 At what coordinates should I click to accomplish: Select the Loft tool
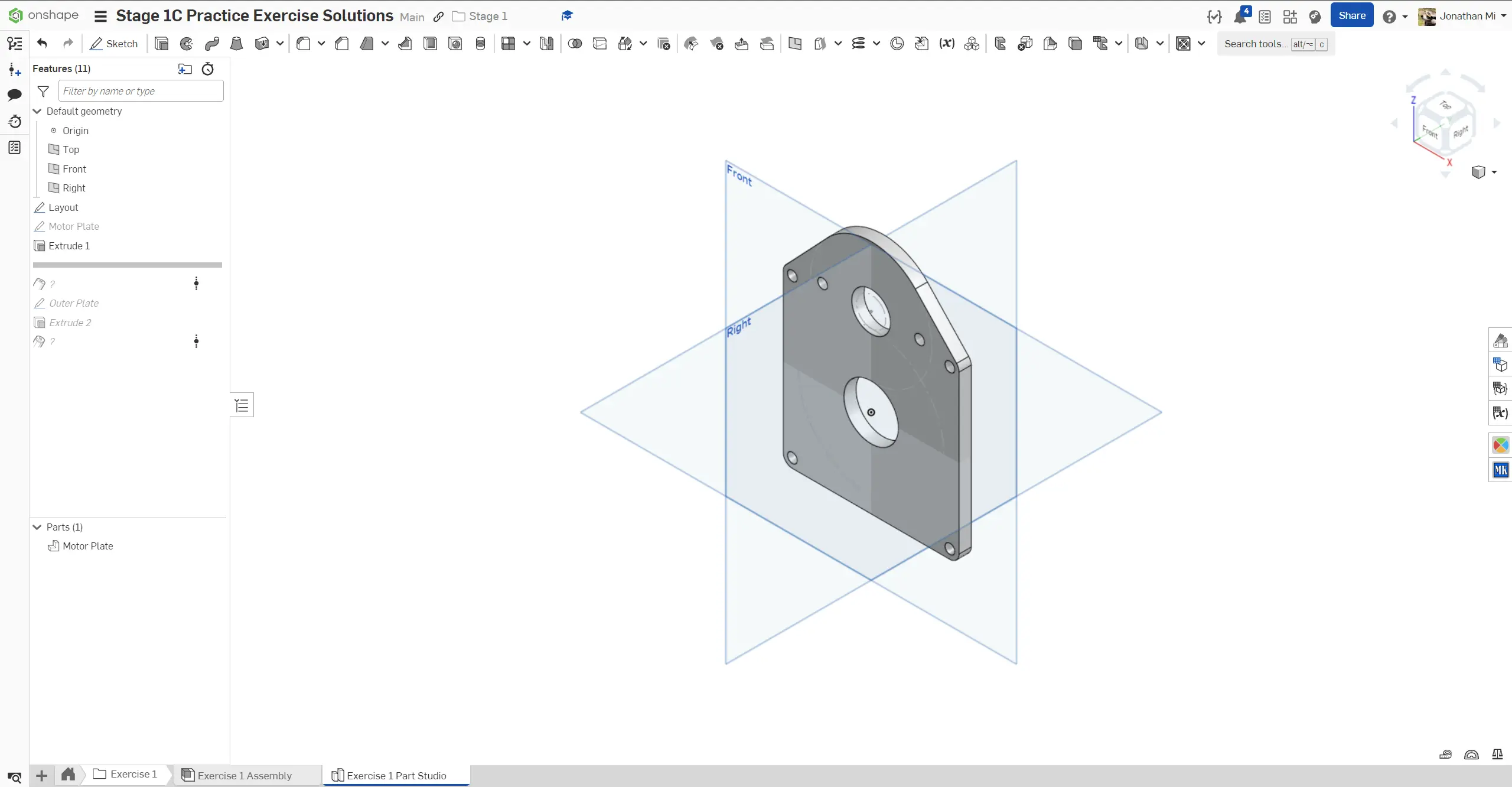(x=236, y=44)
